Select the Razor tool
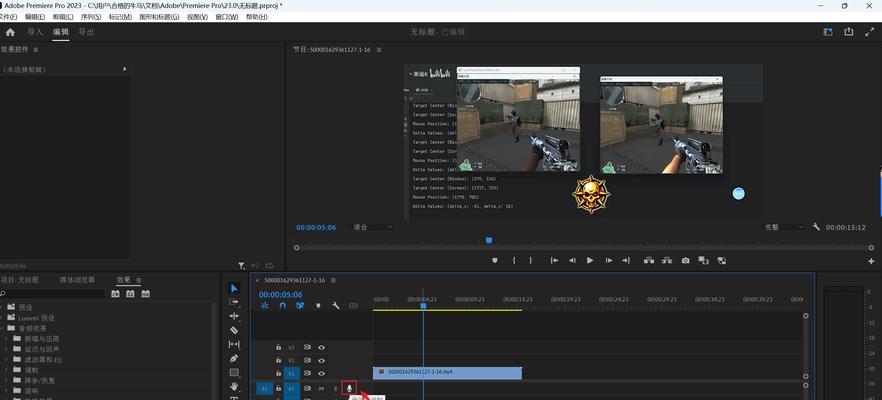This screenshot has width=882, height=400. tap(234, 330)
